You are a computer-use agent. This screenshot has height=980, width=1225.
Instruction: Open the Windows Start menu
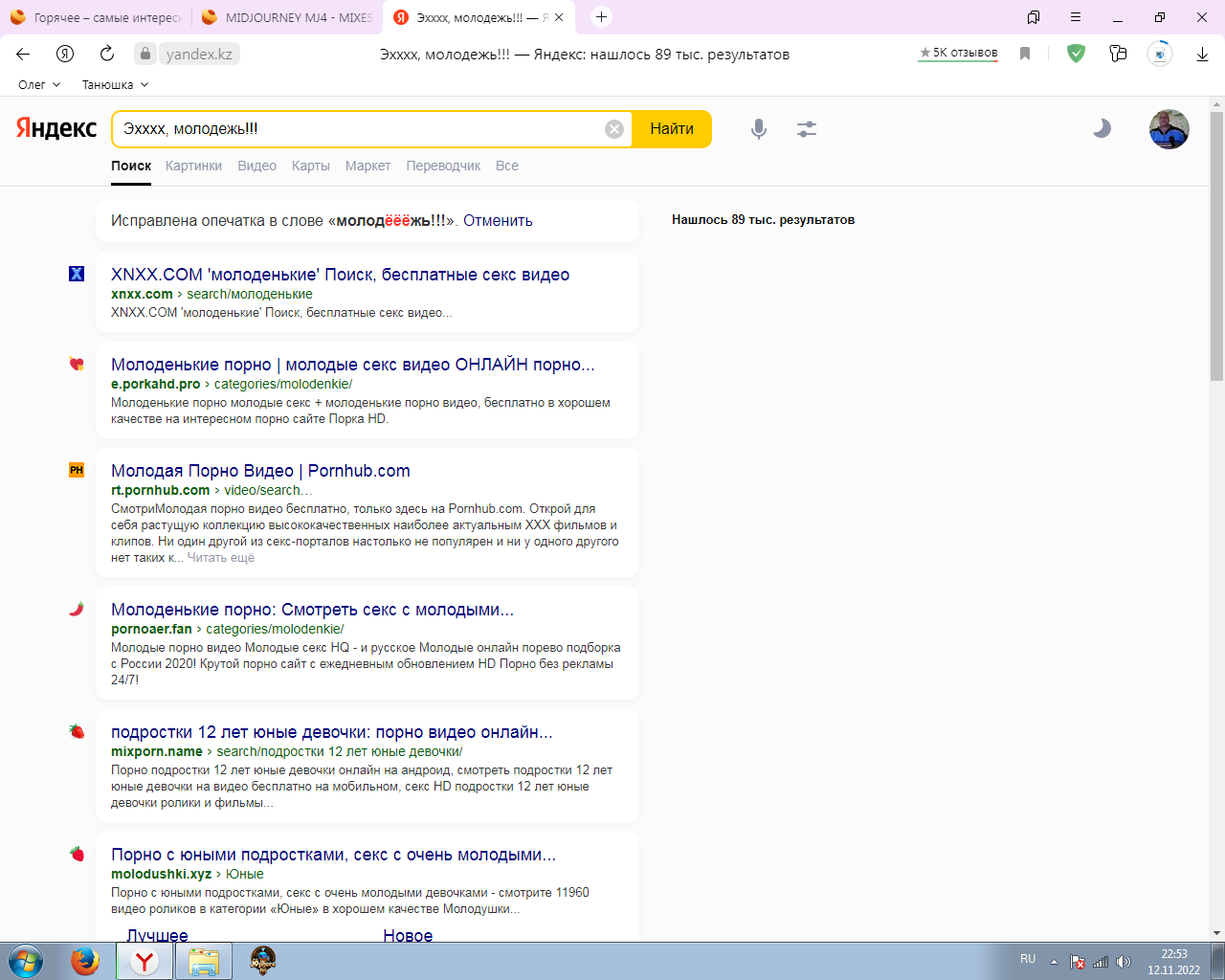click(x=25, y=961)
